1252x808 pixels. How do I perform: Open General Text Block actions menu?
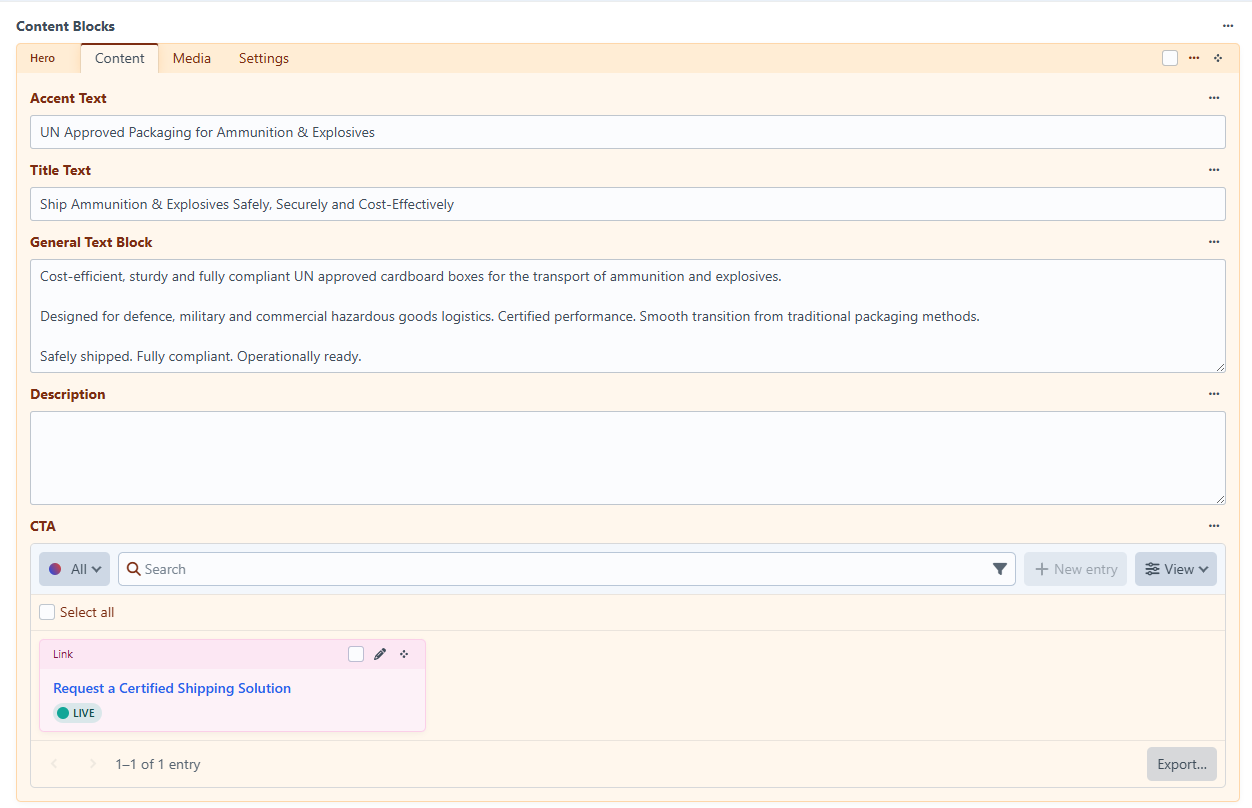[x=1214, y=242]
